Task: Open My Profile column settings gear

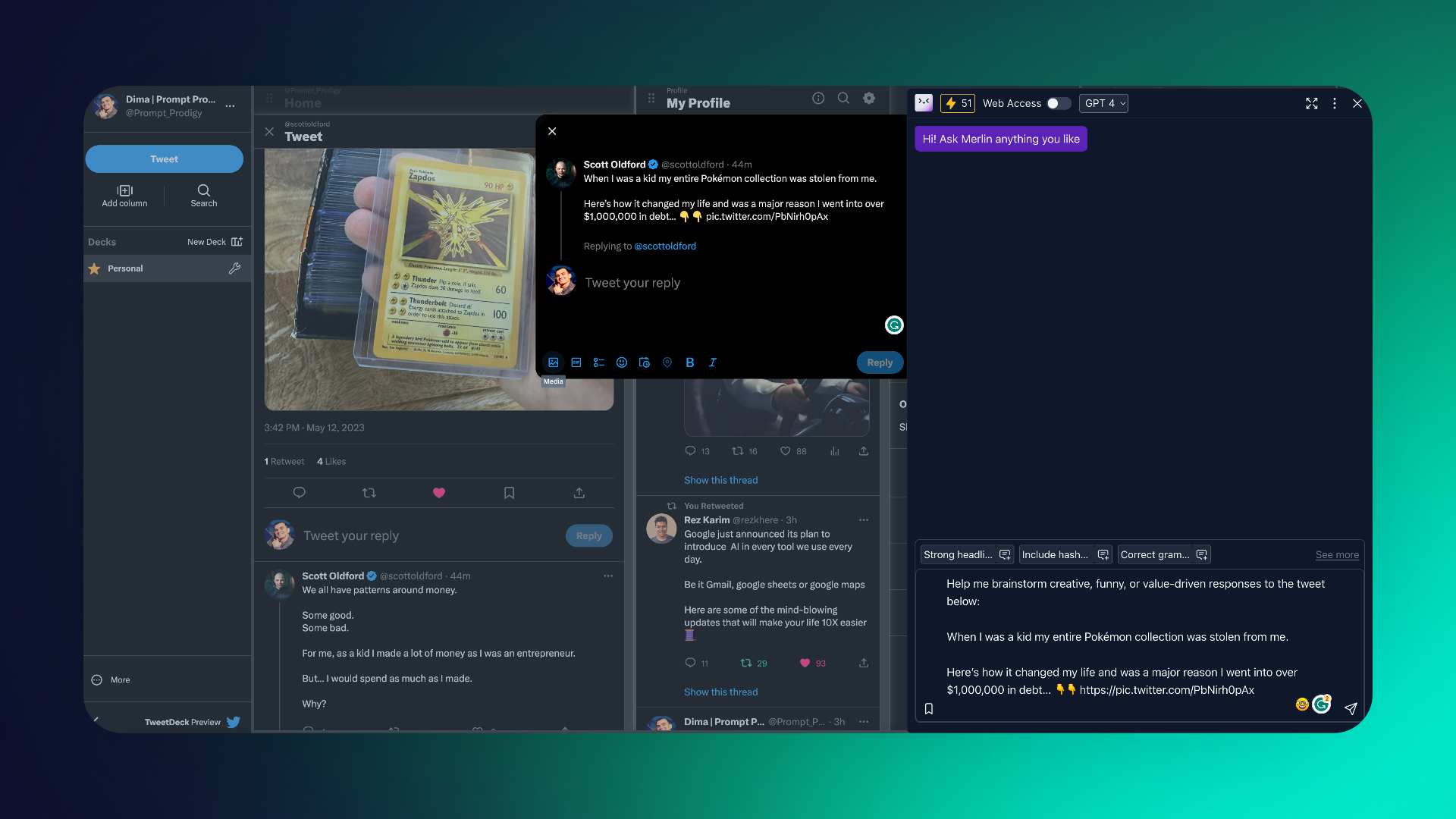Action: pyautogui.click(x=869, y=98)
